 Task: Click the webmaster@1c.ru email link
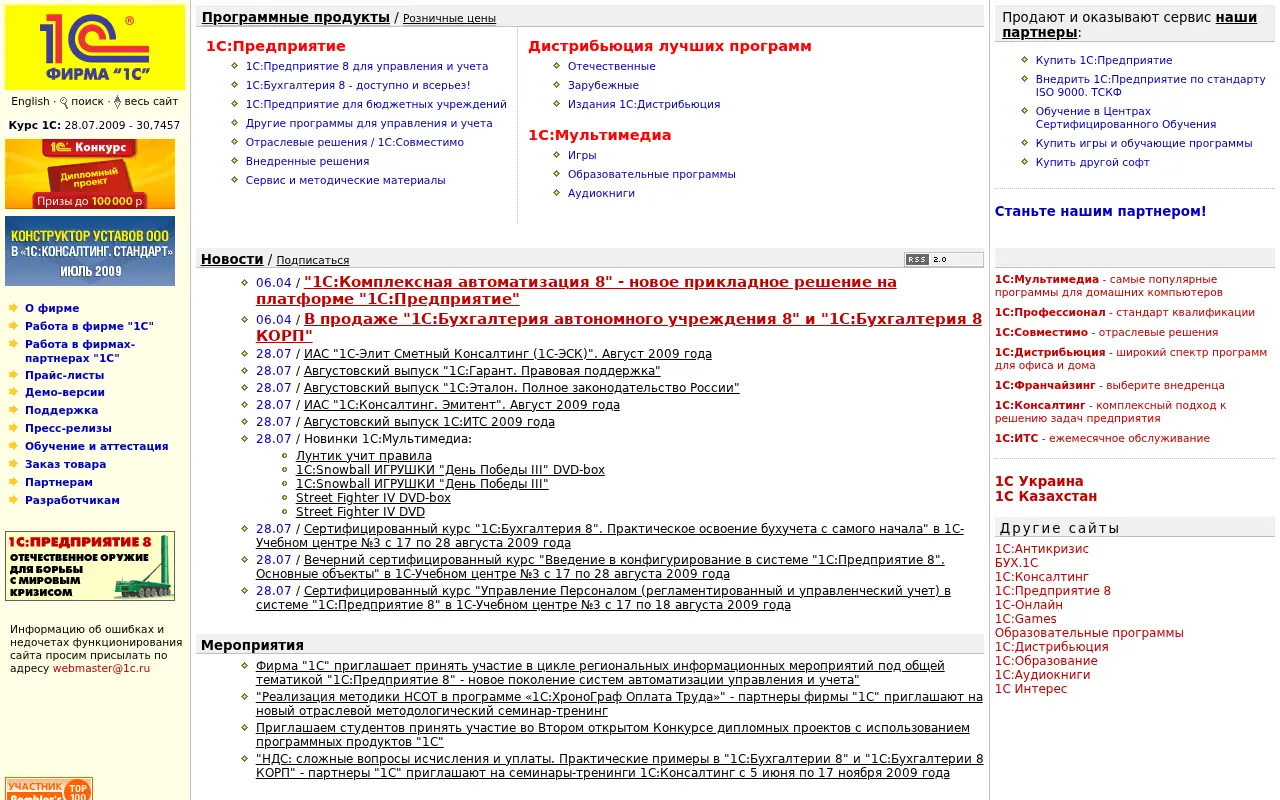tap(101, 668)
